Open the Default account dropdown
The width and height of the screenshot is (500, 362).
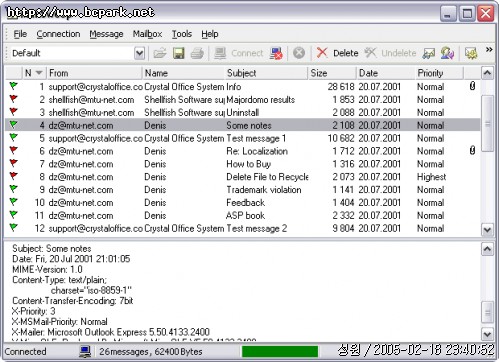[139, 53]
